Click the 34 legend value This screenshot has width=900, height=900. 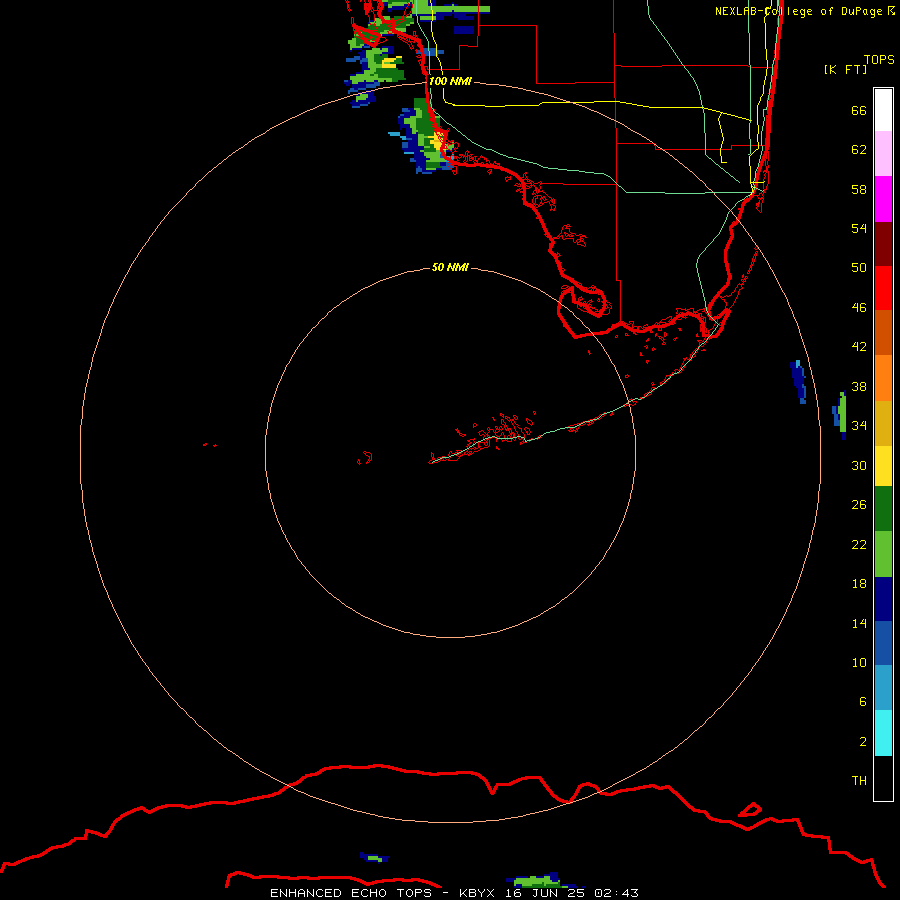click(859, 425)
